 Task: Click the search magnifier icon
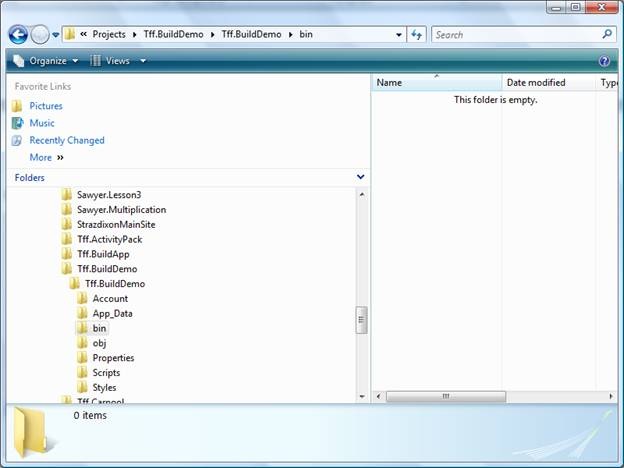[x=607, y=34]
